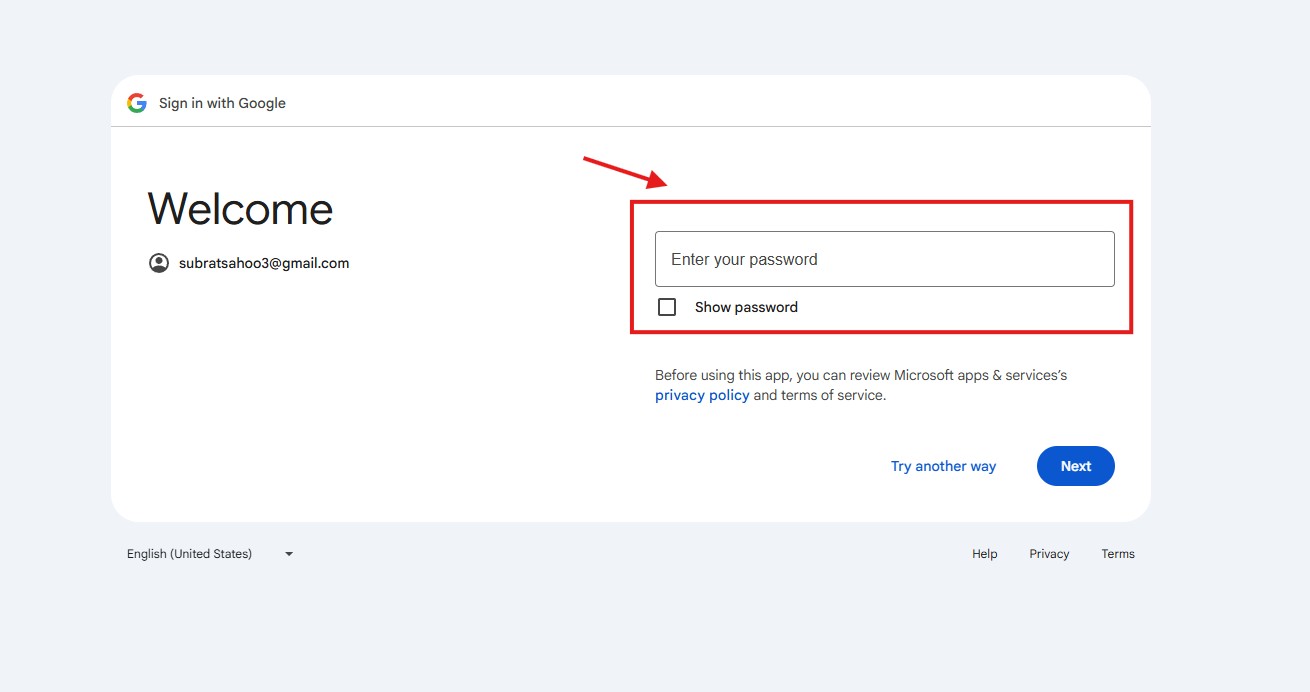Choose "Try another way" option
1310x692 pixels.
[x=943, y=466]
